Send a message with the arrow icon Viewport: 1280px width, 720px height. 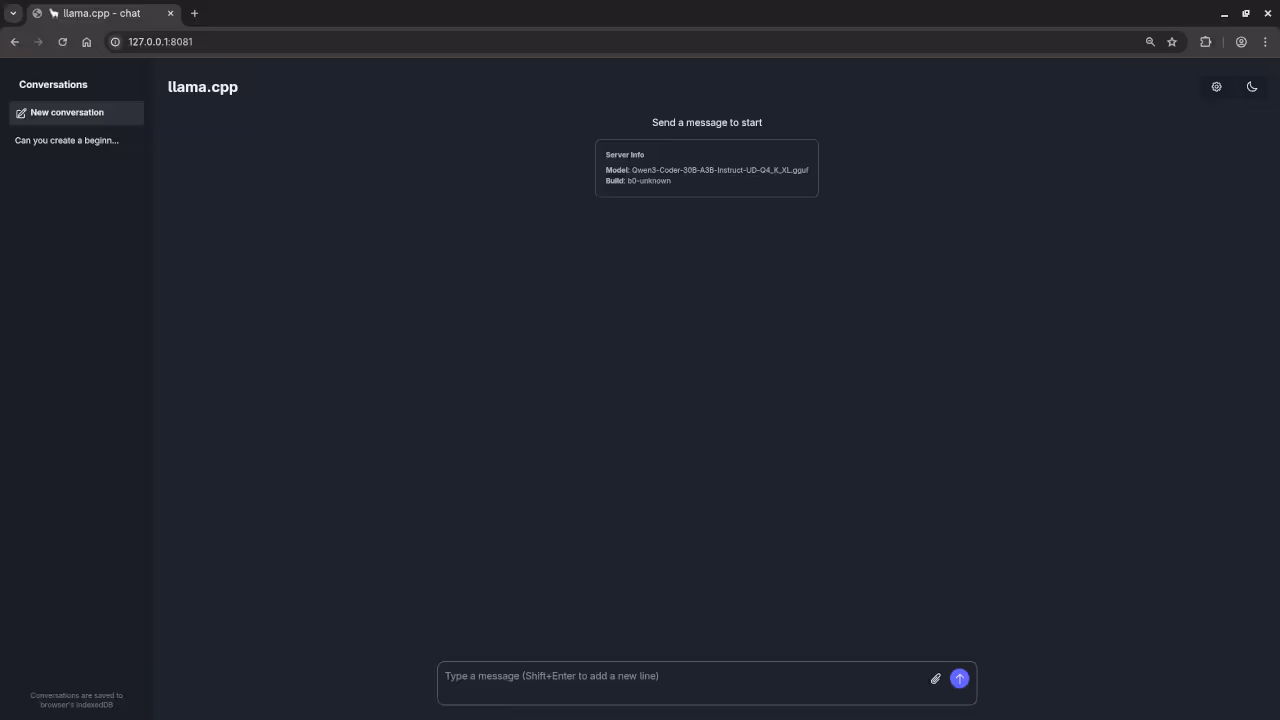pos(959,678)
